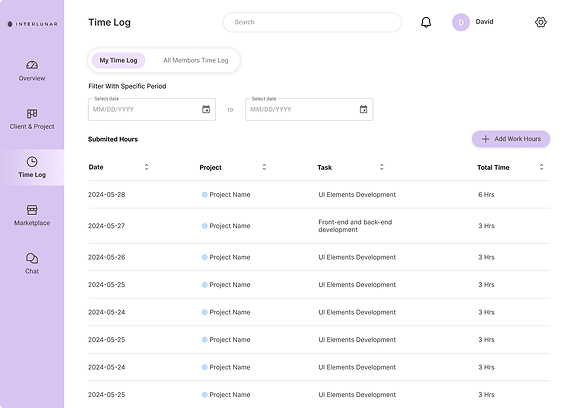Open the settings gear icon

(x=541, y=22)
